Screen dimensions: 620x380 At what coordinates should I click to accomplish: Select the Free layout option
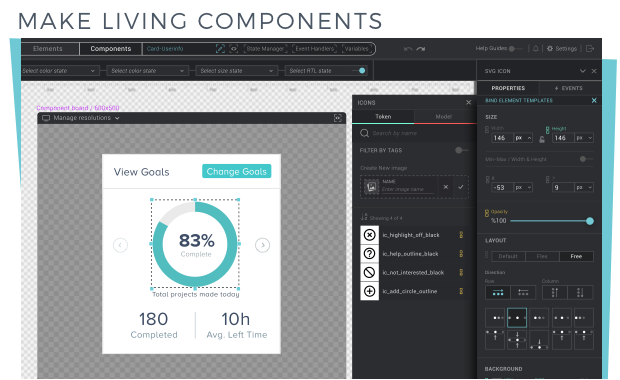click(x=576, y=256)
